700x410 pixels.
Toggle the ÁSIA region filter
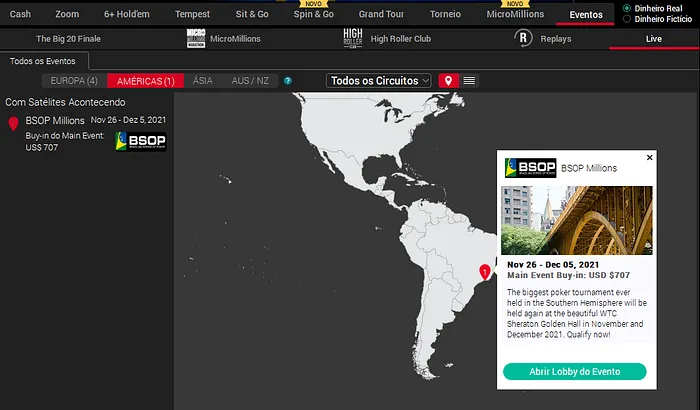click(202, 81)
